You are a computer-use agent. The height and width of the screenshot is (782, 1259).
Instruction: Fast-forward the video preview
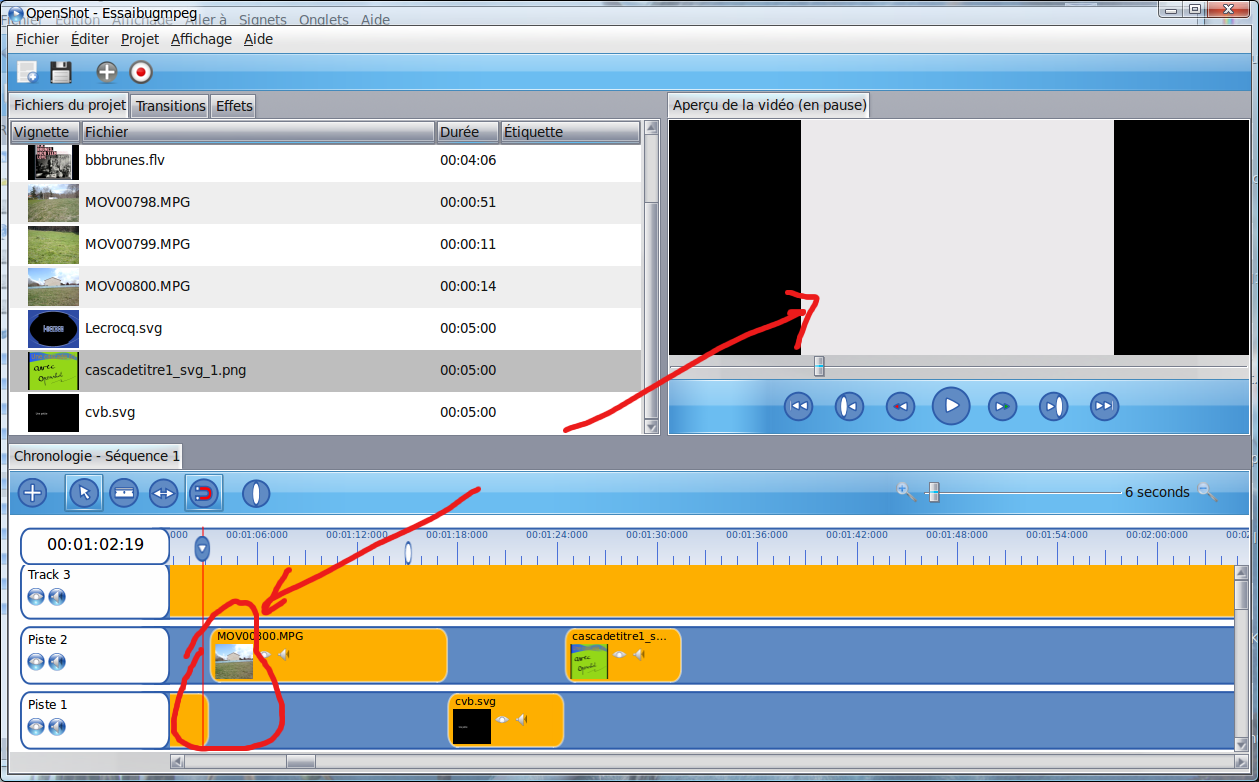(x=1002, y=406)
